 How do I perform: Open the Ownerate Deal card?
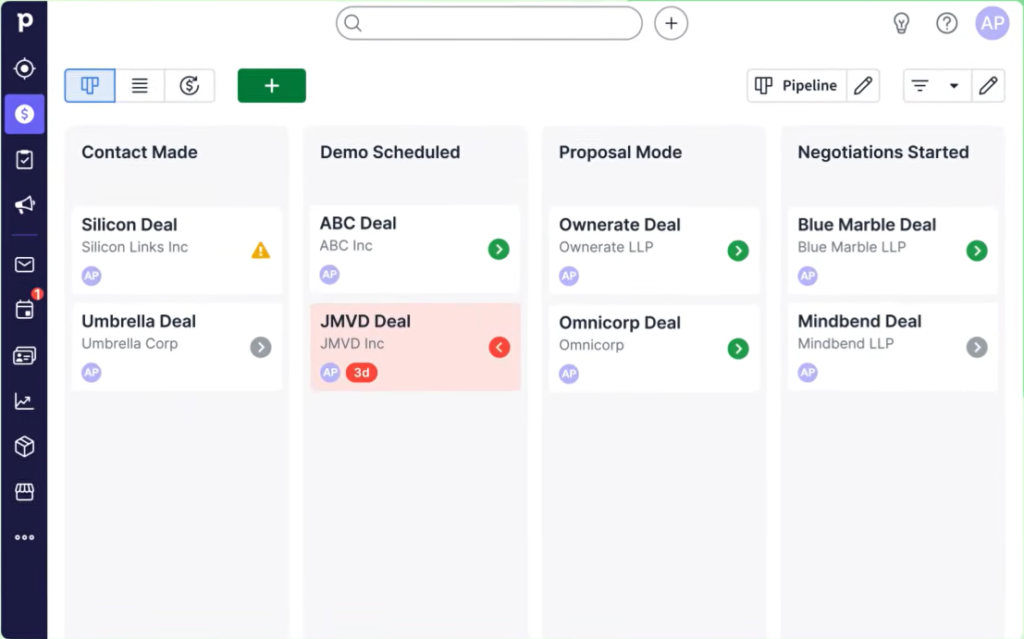pyautogui.click(x=654, y=250)
